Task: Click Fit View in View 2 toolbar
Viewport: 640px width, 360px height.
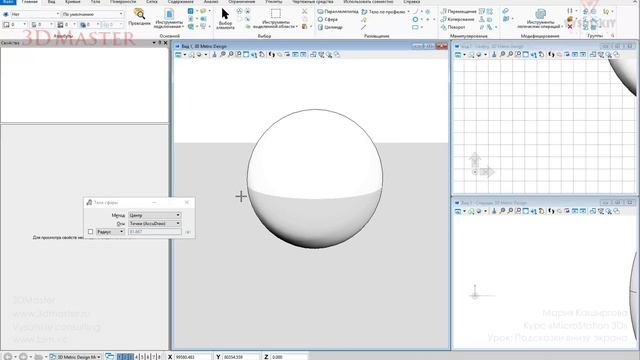Action: [x=526, y=55]
